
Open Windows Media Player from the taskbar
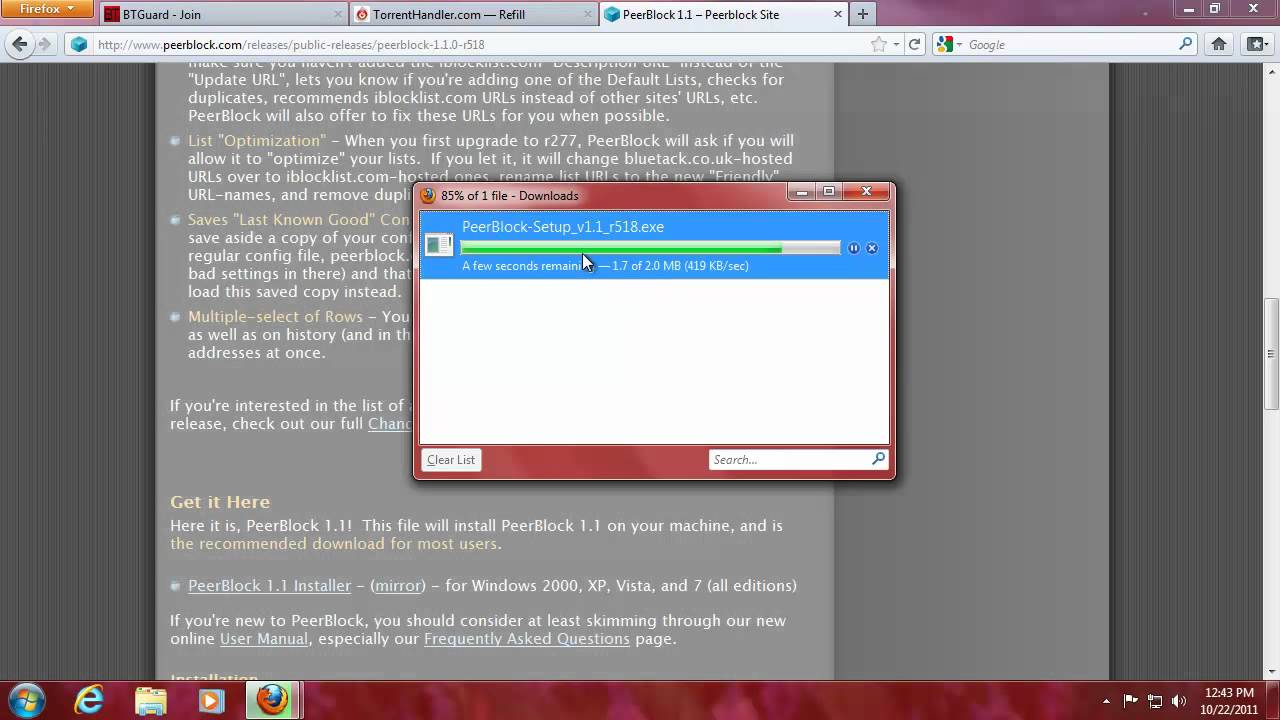pos(211,700)
